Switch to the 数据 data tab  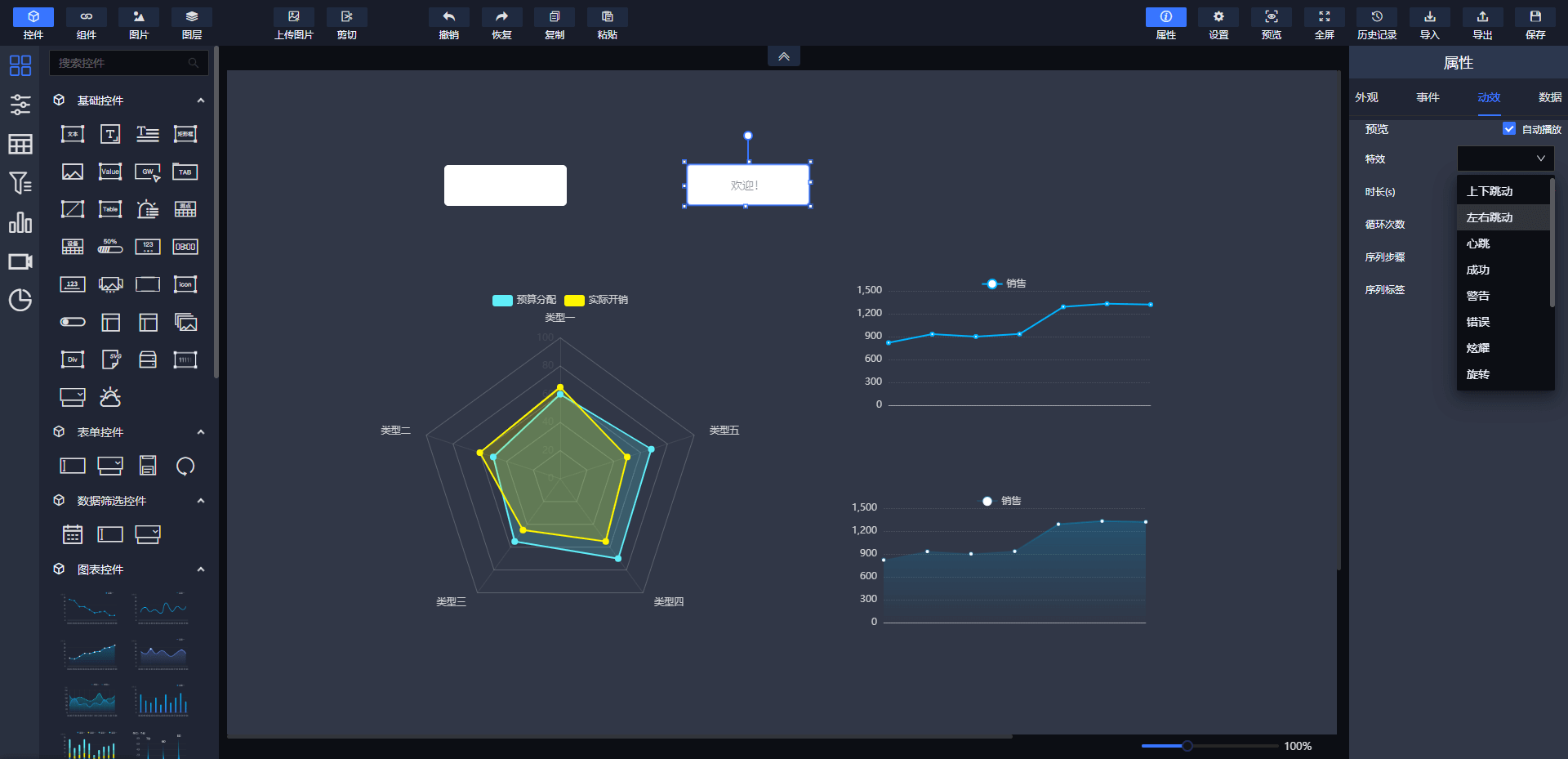tap(1550, 97)
